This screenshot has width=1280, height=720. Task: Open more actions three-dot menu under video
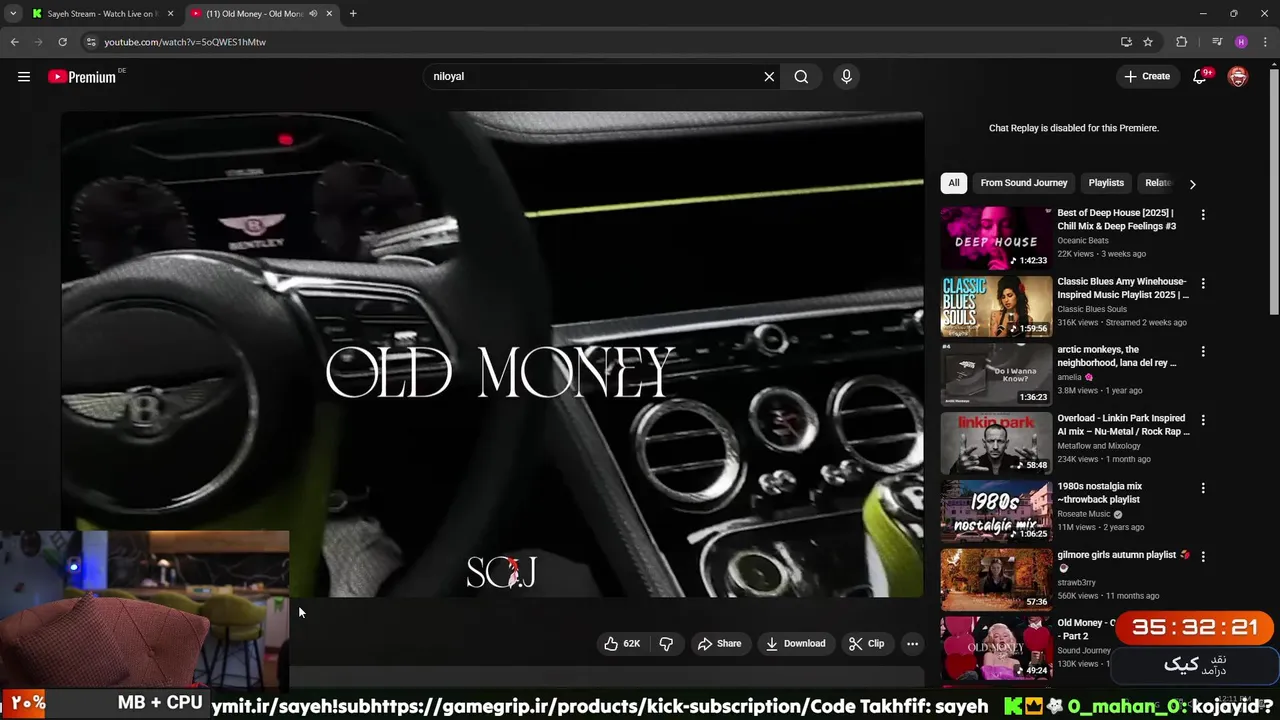coord(912,644)
